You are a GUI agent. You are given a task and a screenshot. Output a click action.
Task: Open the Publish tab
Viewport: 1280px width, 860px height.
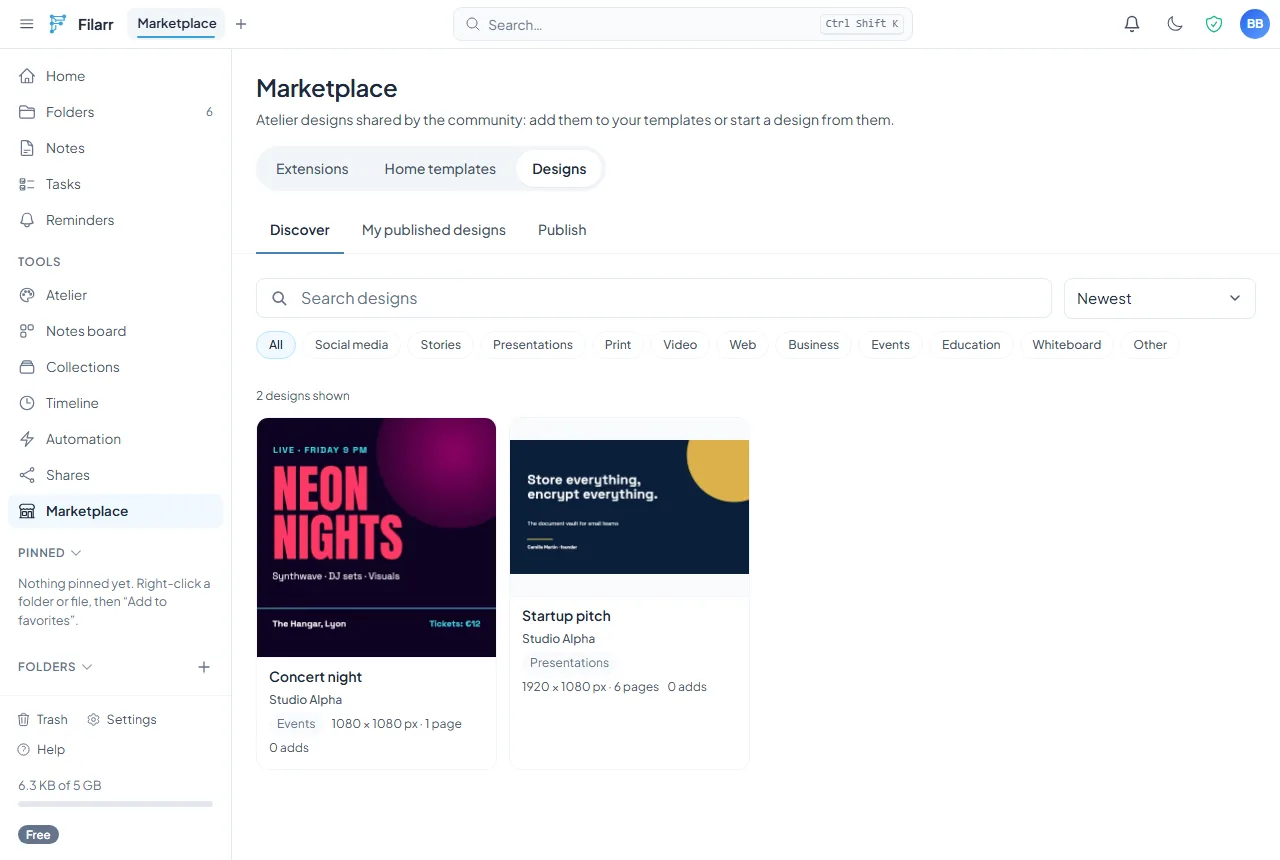tap(562, 230)
